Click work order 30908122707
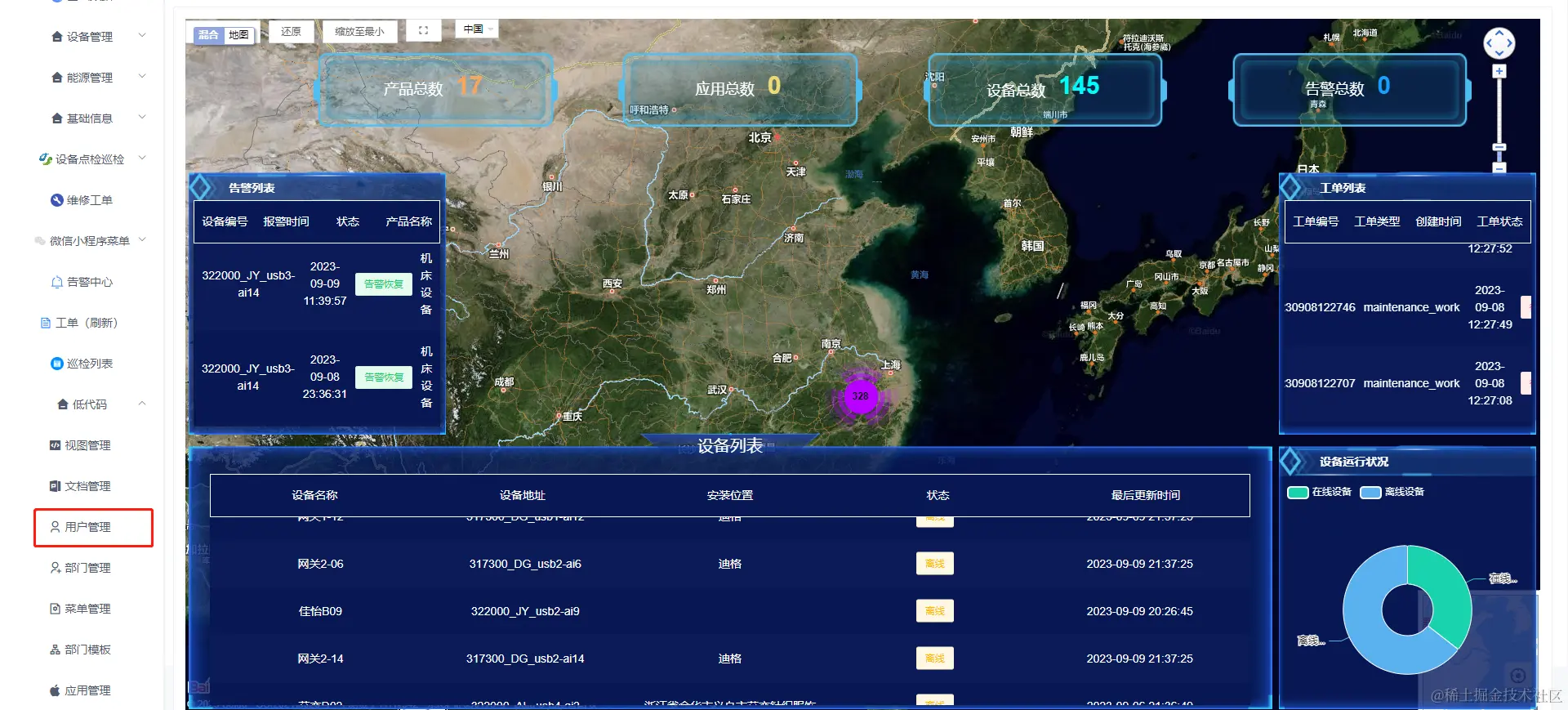The image size is (1568, 710). (x=1320, y=383)
